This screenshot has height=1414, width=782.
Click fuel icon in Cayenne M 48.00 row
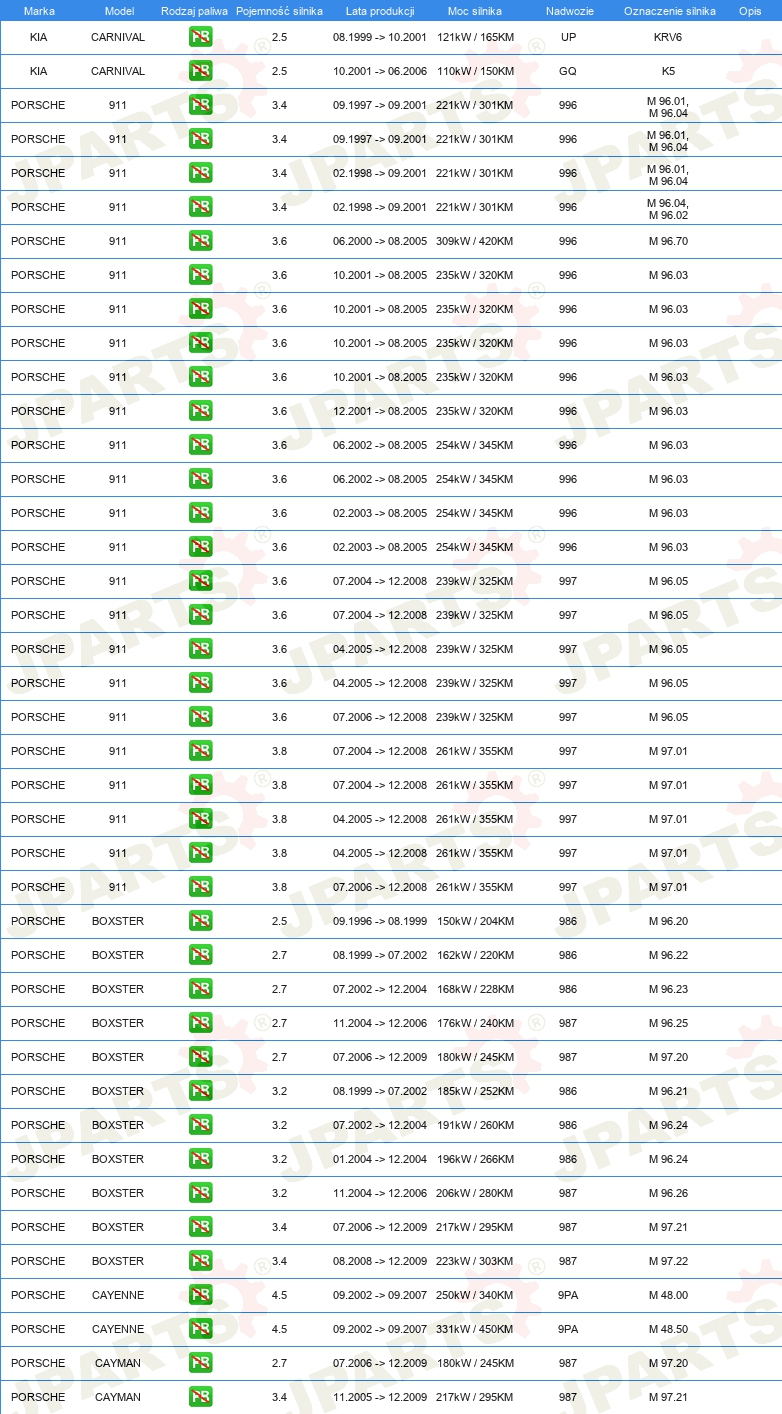pos(201,1295)
